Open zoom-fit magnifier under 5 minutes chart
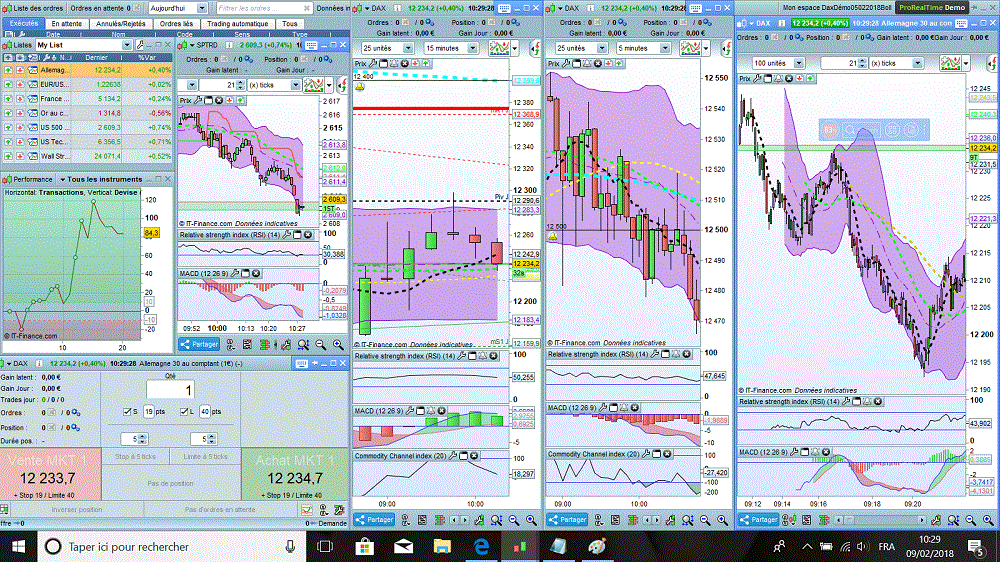Screen dimensions: 1000x562 pos(687,521)
